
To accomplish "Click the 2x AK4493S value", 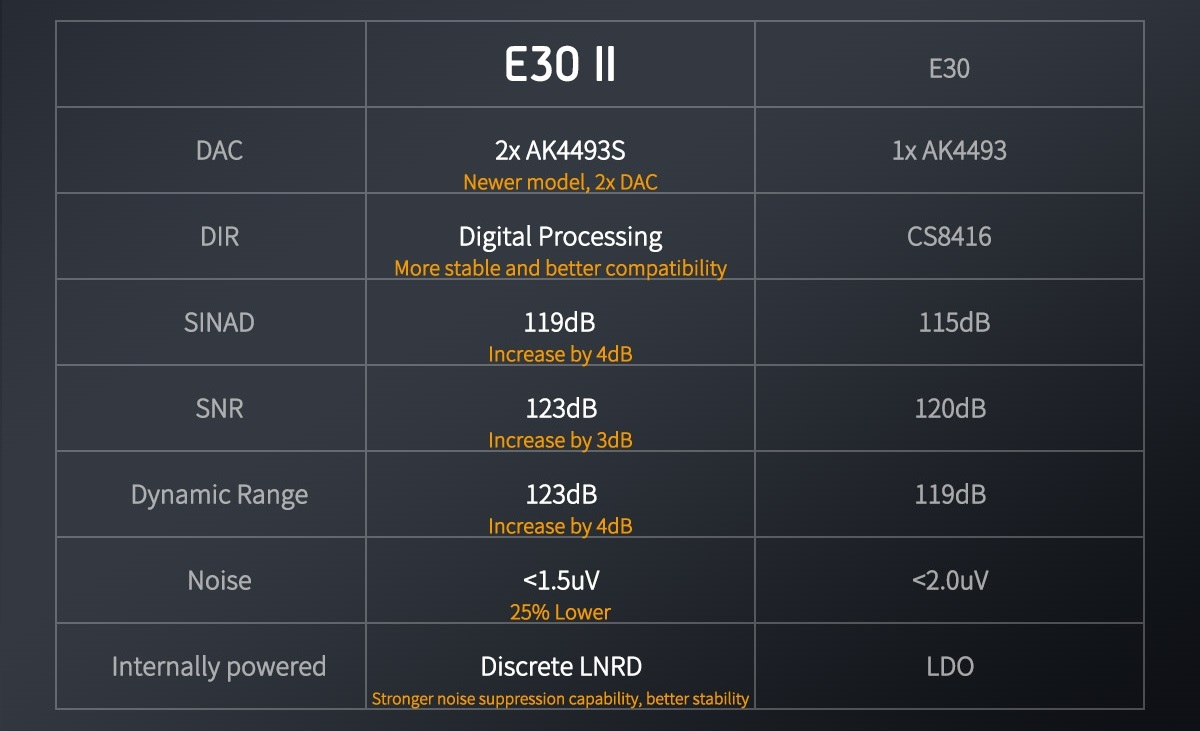I will [560, 151].
